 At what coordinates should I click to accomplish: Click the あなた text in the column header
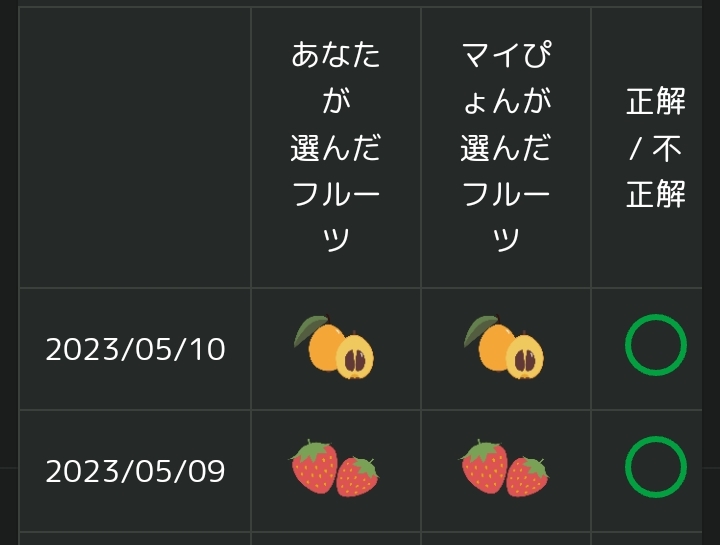(x=336, y=55)
